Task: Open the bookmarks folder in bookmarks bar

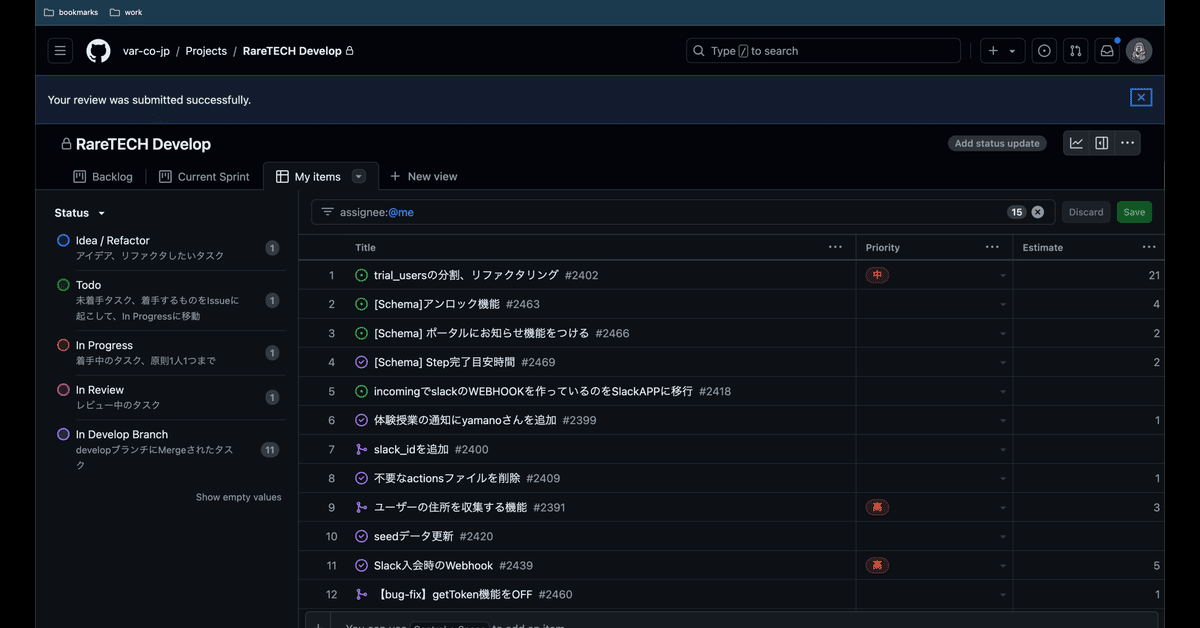Action: 70,13
